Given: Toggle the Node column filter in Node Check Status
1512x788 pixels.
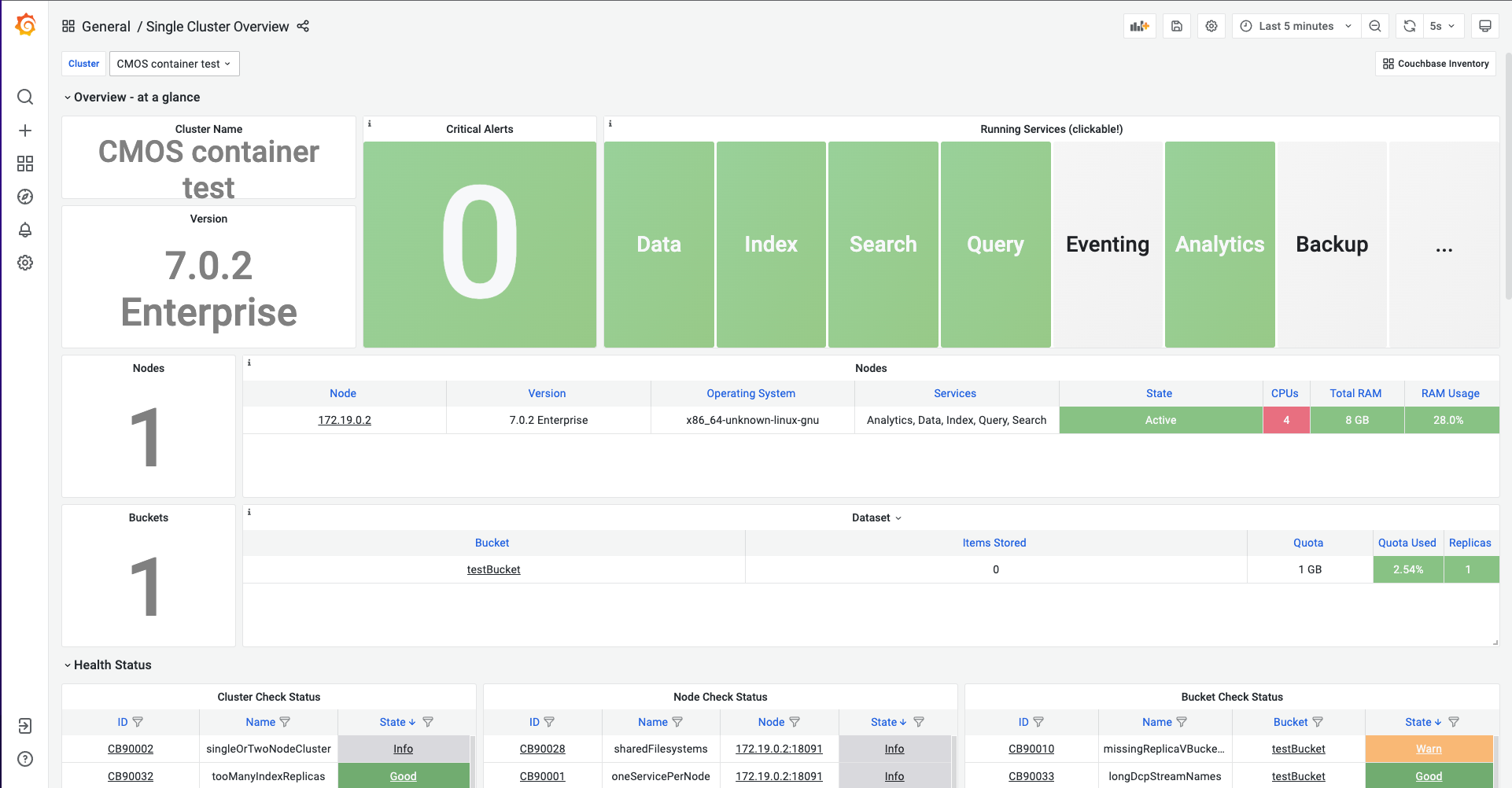Looking at the screenshot, I should point(795,722).
